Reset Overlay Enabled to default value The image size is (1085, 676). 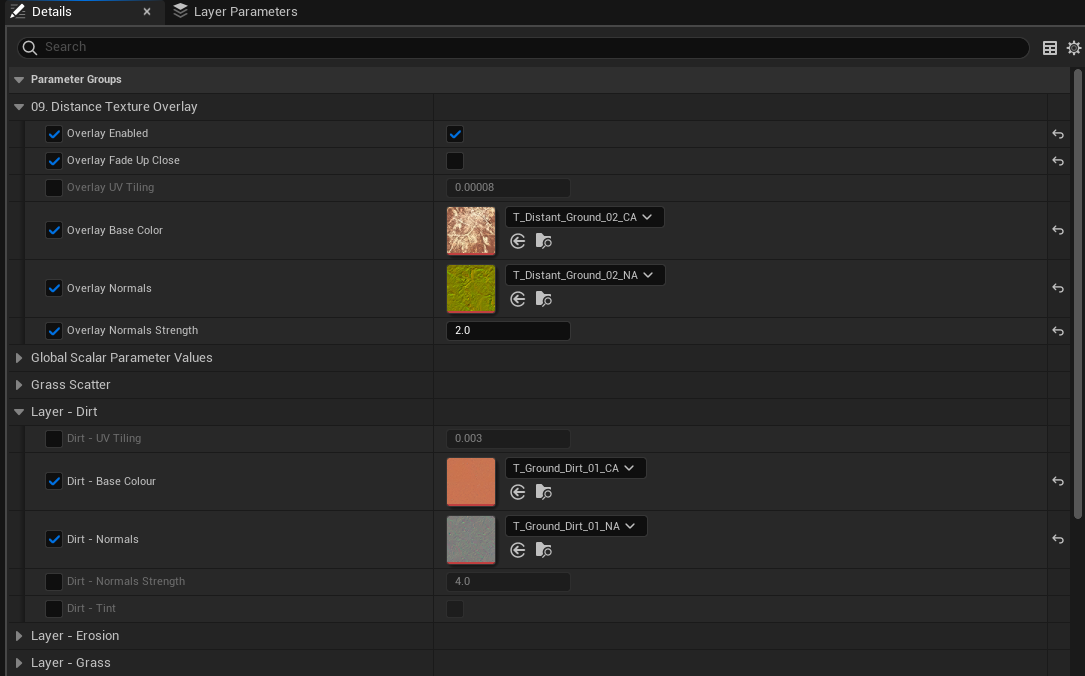[x=1057, y=134]
